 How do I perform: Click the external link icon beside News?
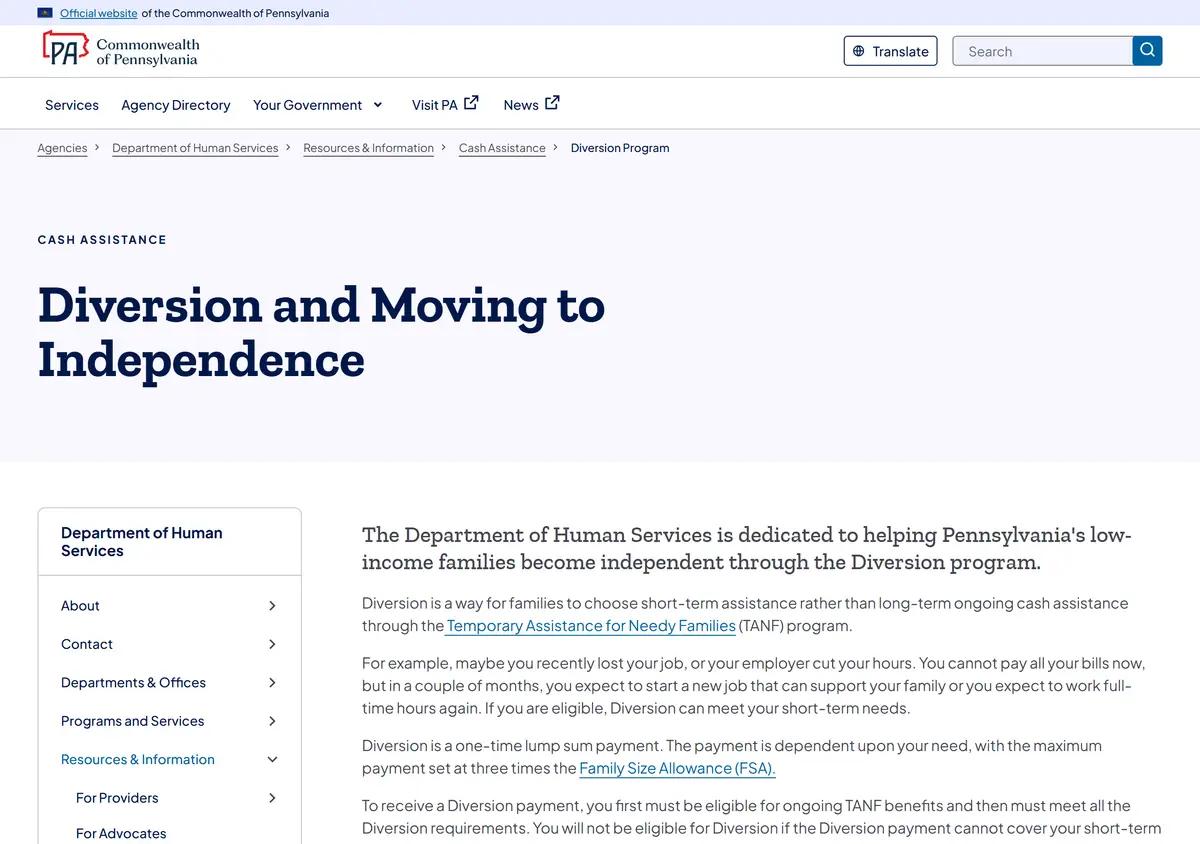point(552,102)
